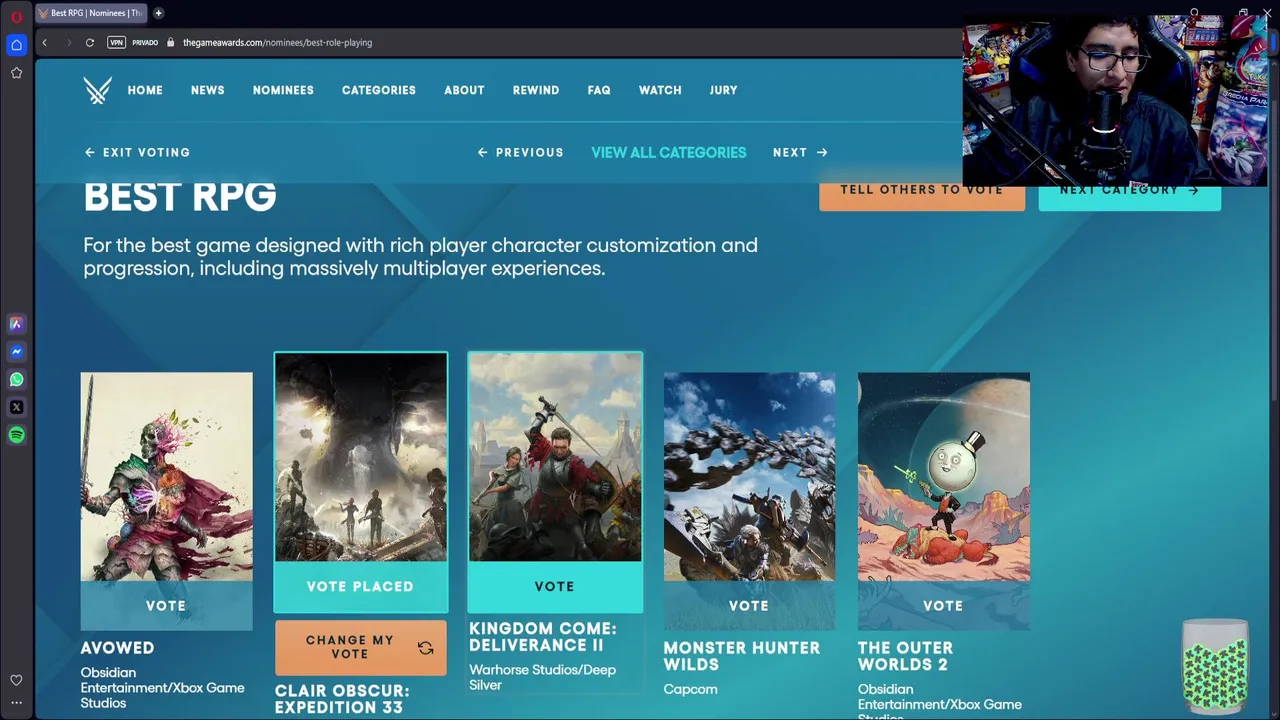Toggle the VPN badge in address bar
Viewport: 1280px width, 720px height.
coord(117,42)
